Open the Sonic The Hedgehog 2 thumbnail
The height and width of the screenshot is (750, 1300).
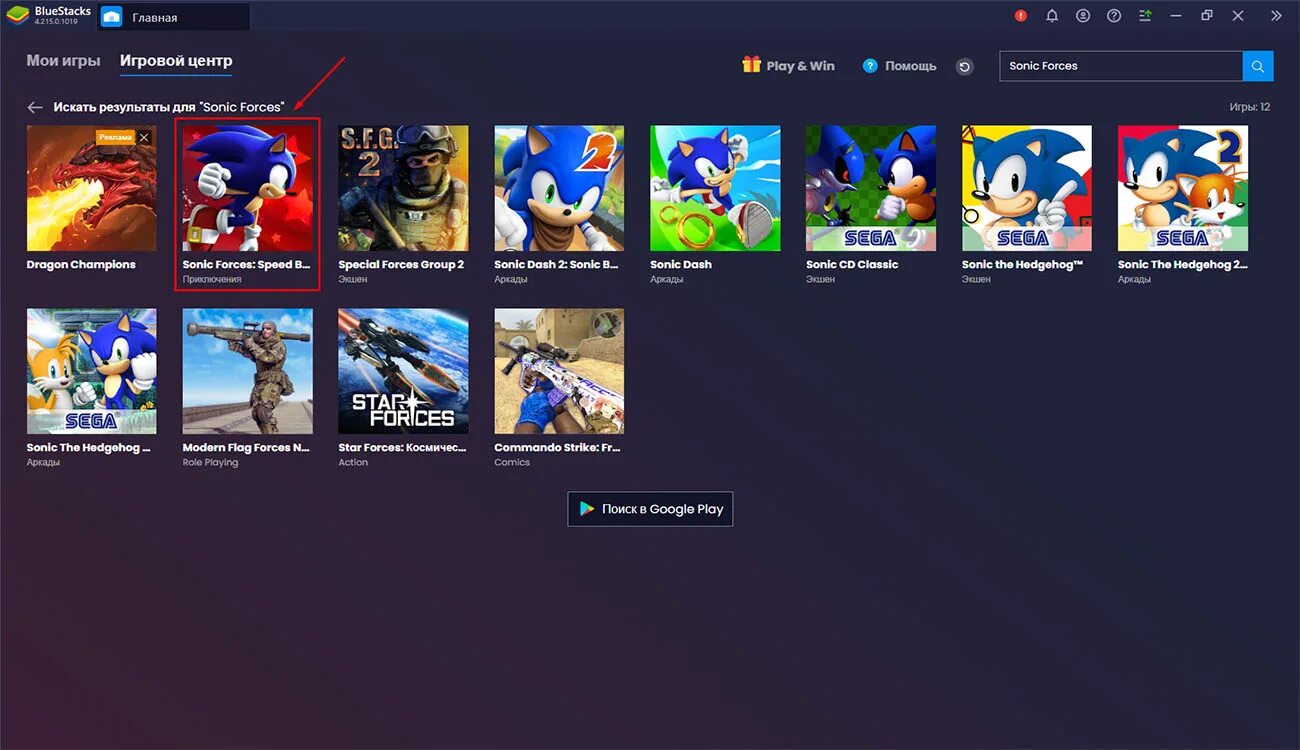(x=1183, y=188)
